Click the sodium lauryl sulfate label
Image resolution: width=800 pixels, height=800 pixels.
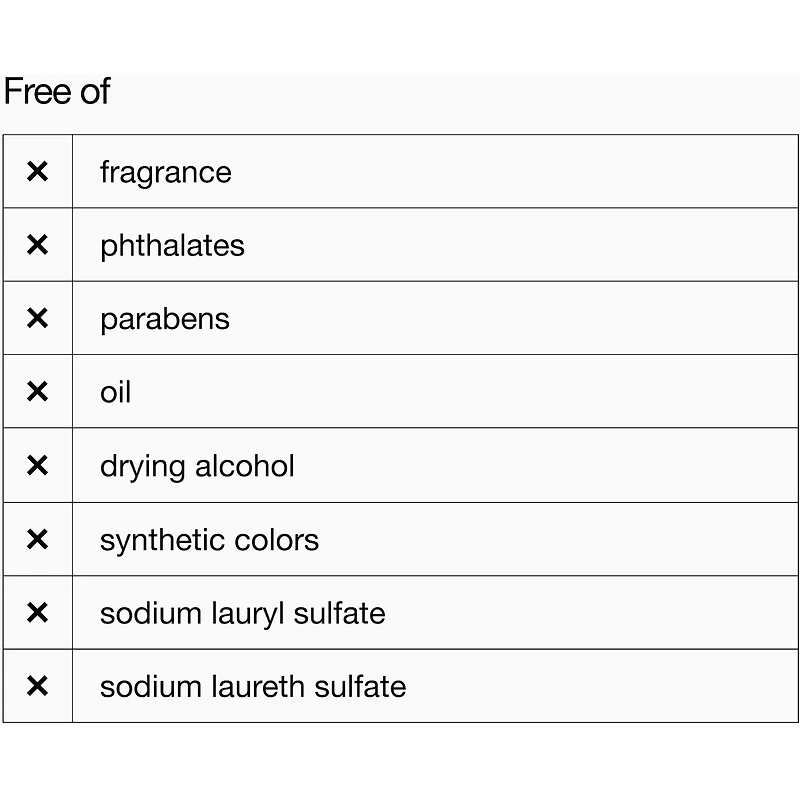(242, 613)
